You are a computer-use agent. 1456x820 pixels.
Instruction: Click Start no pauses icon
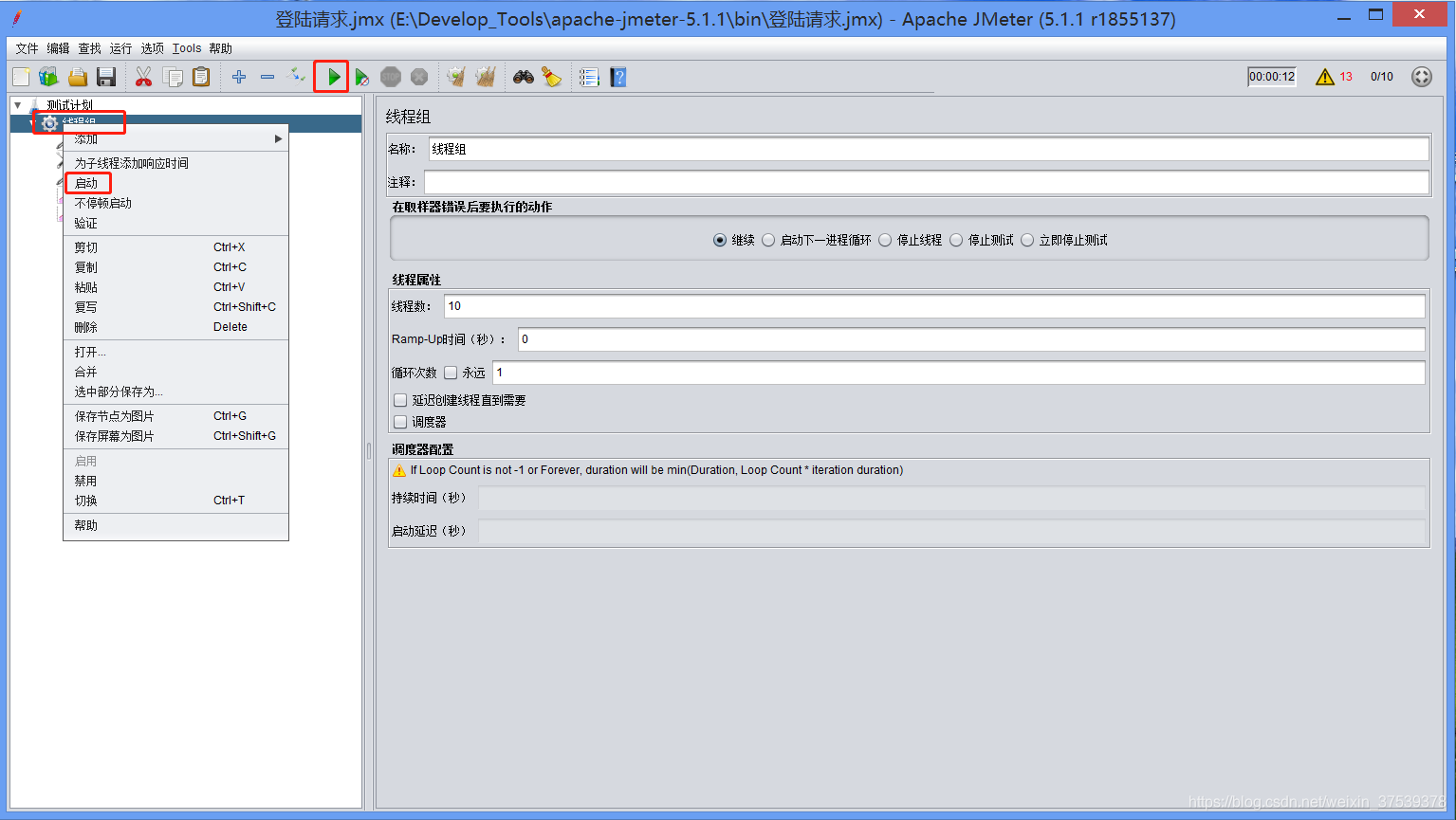(x=361, y=78)
